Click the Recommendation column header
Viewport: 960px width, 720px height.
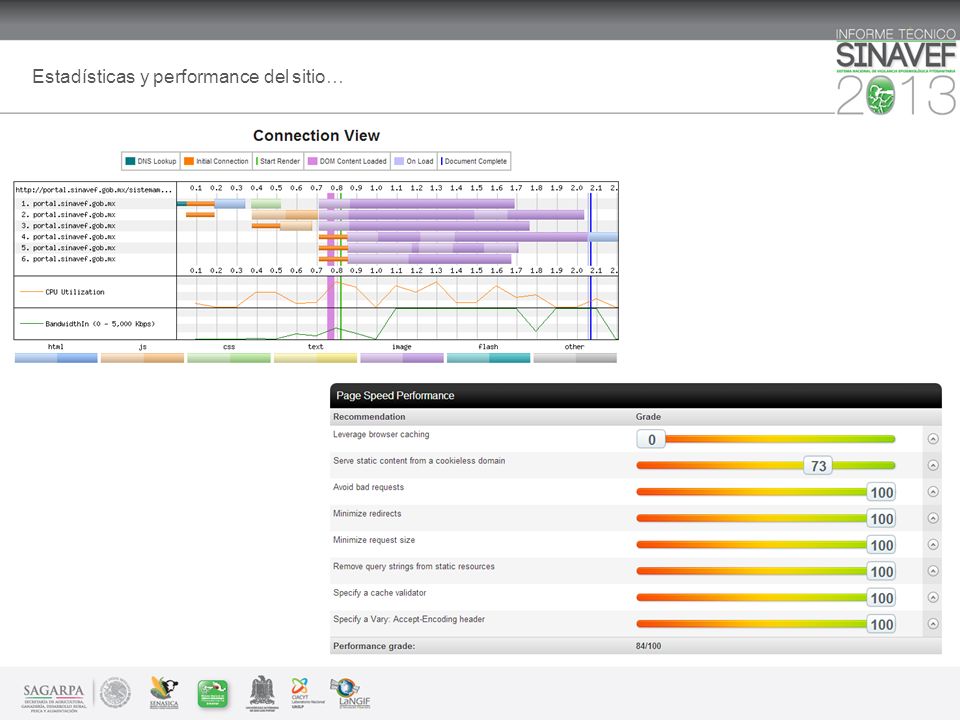pyautogui.click(x=369, y=416)
